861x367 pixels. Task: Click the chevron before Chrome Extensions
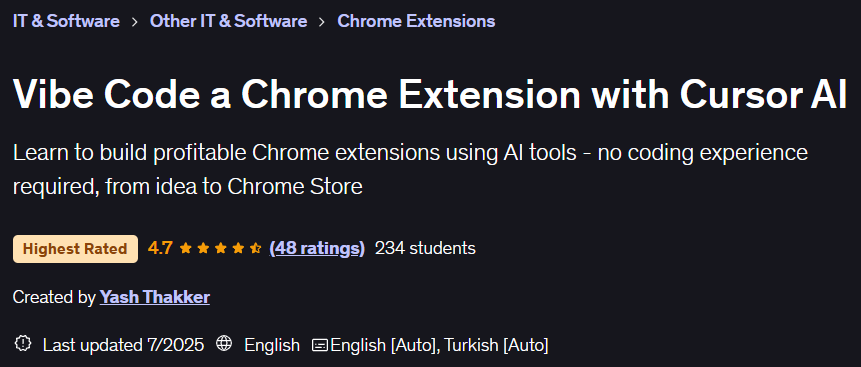[x=323, y=22]
